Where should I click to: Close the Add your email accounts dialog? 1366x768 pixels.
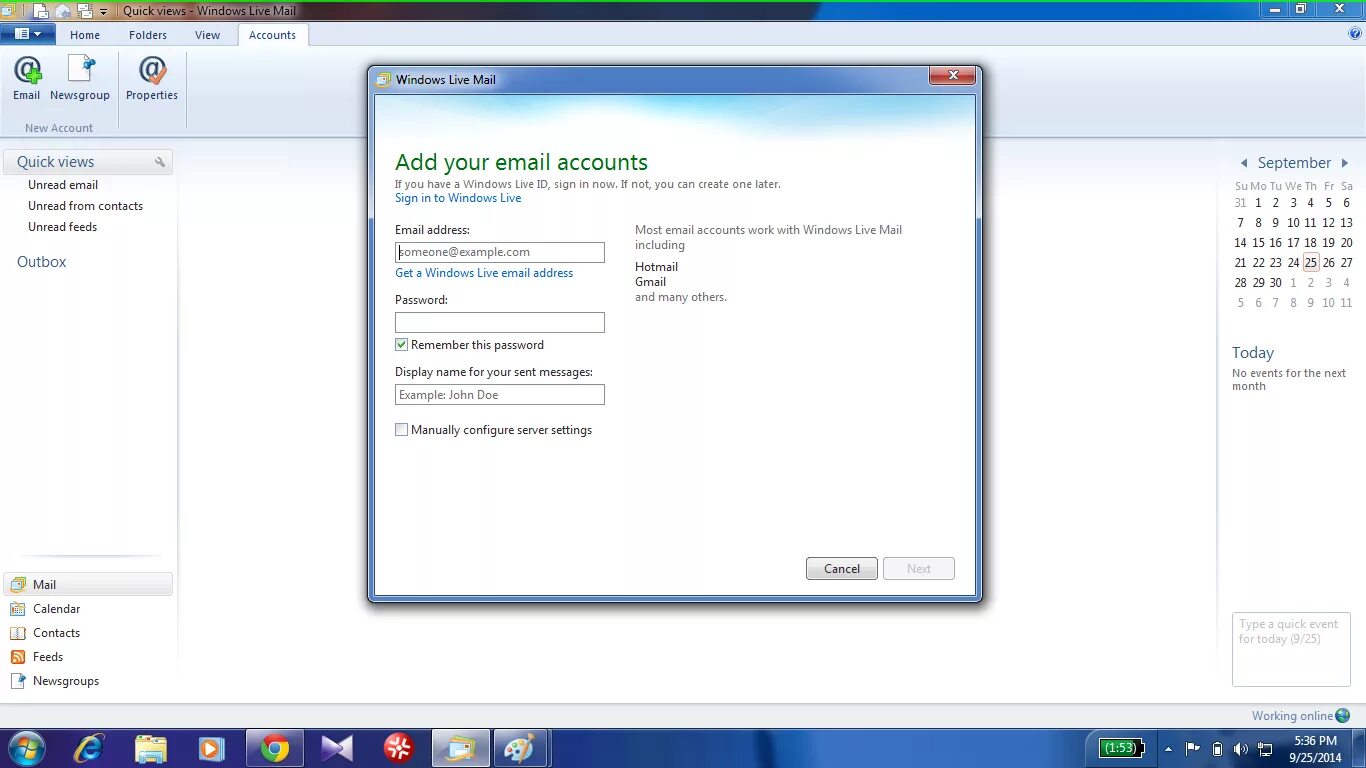[953, 76]
